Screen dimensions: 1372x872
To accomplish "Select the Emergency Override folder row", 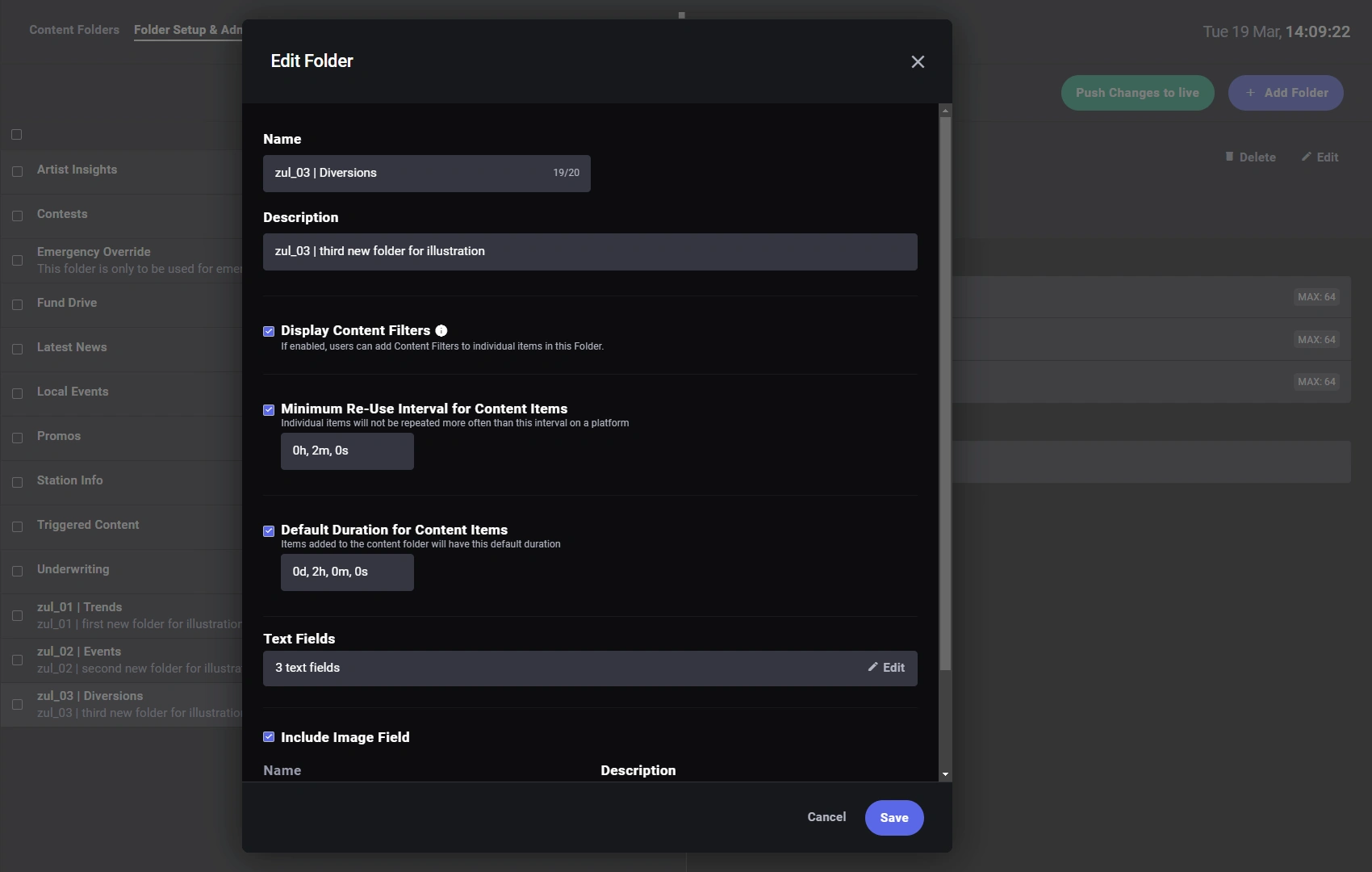I will 121,260.
